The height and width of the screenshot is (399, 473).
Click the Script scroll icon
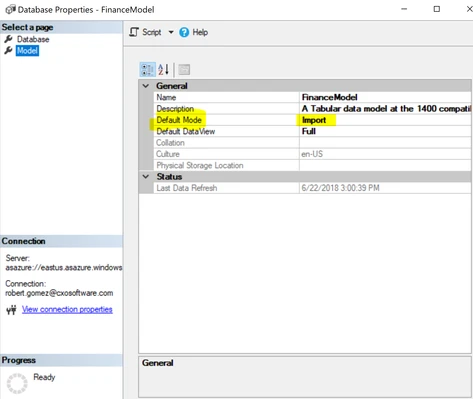point(134,32)
